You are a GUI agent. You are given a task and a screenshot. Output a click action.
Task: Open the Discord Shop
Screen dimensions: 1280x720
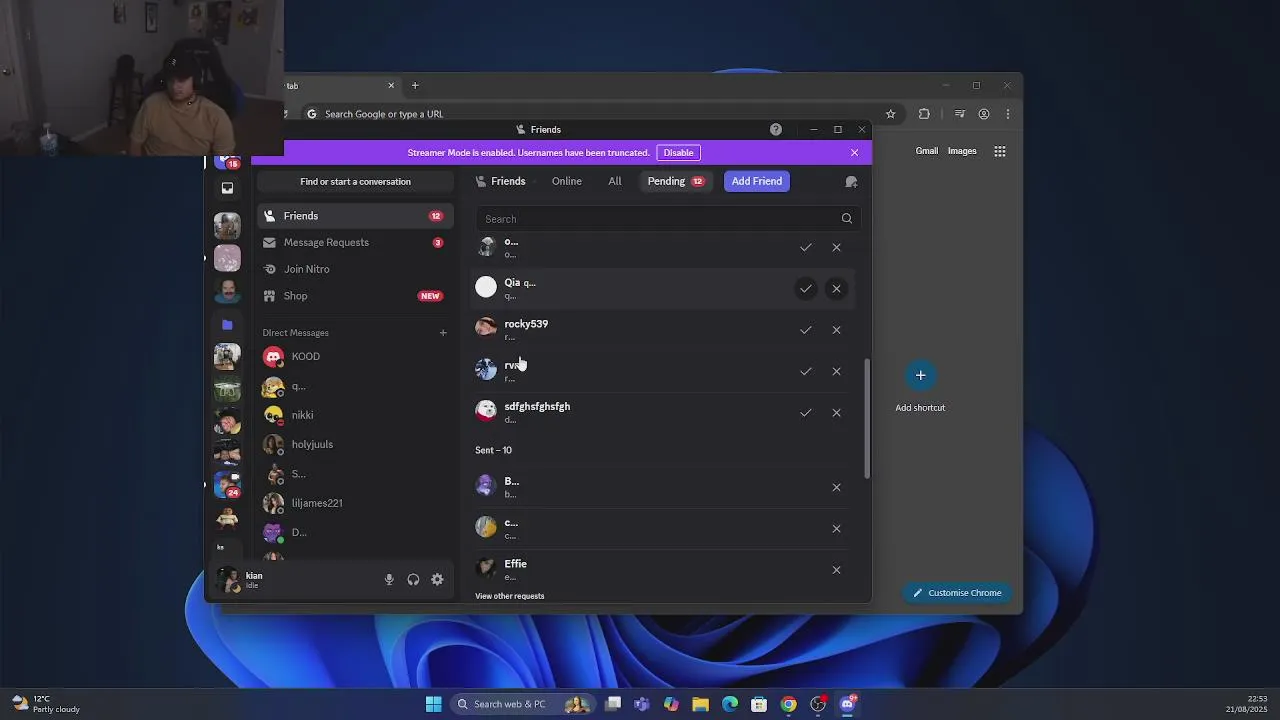tap(355, 296)
